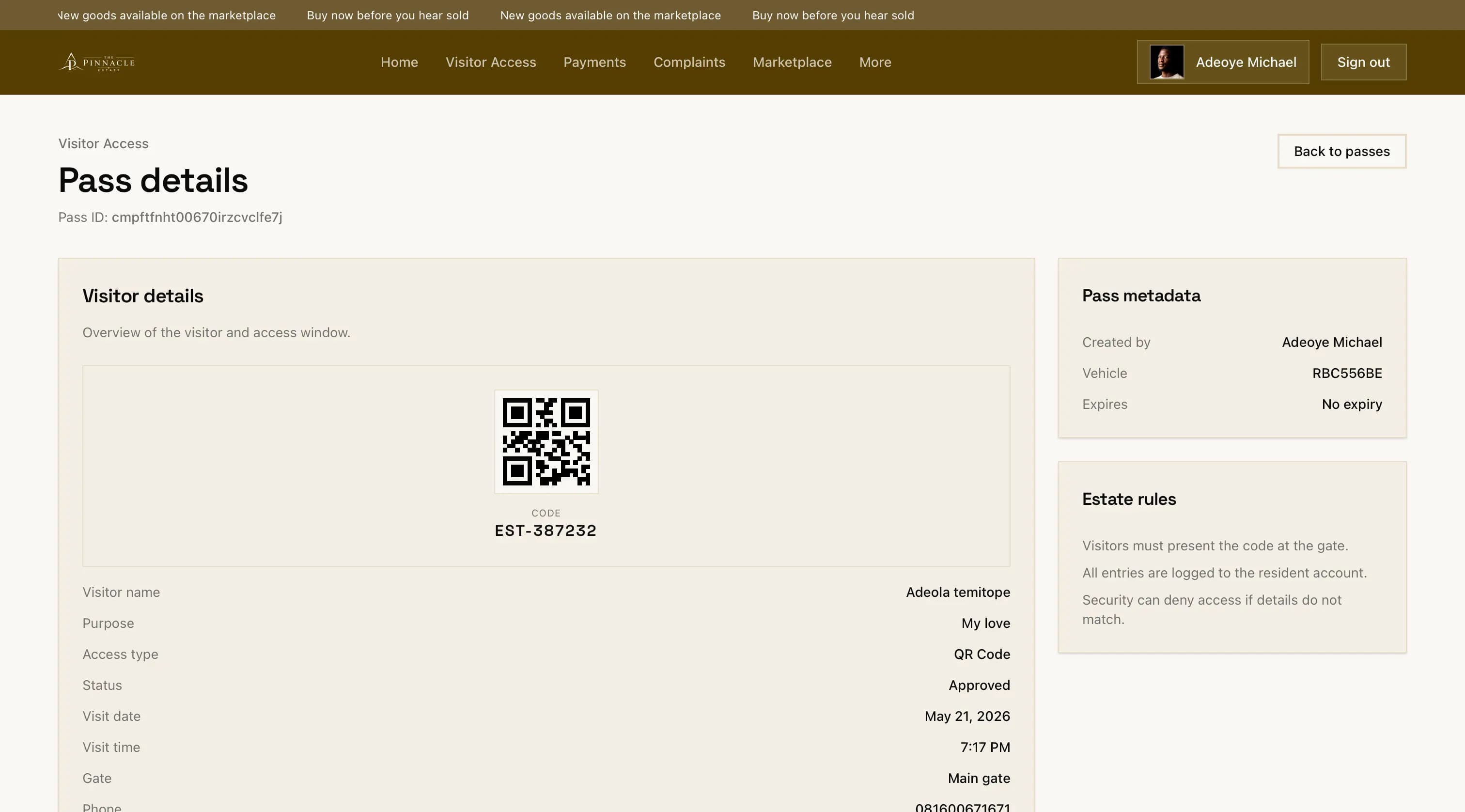Click the Estate rules heading
1465x812 pixels.
click(1129, 499)
